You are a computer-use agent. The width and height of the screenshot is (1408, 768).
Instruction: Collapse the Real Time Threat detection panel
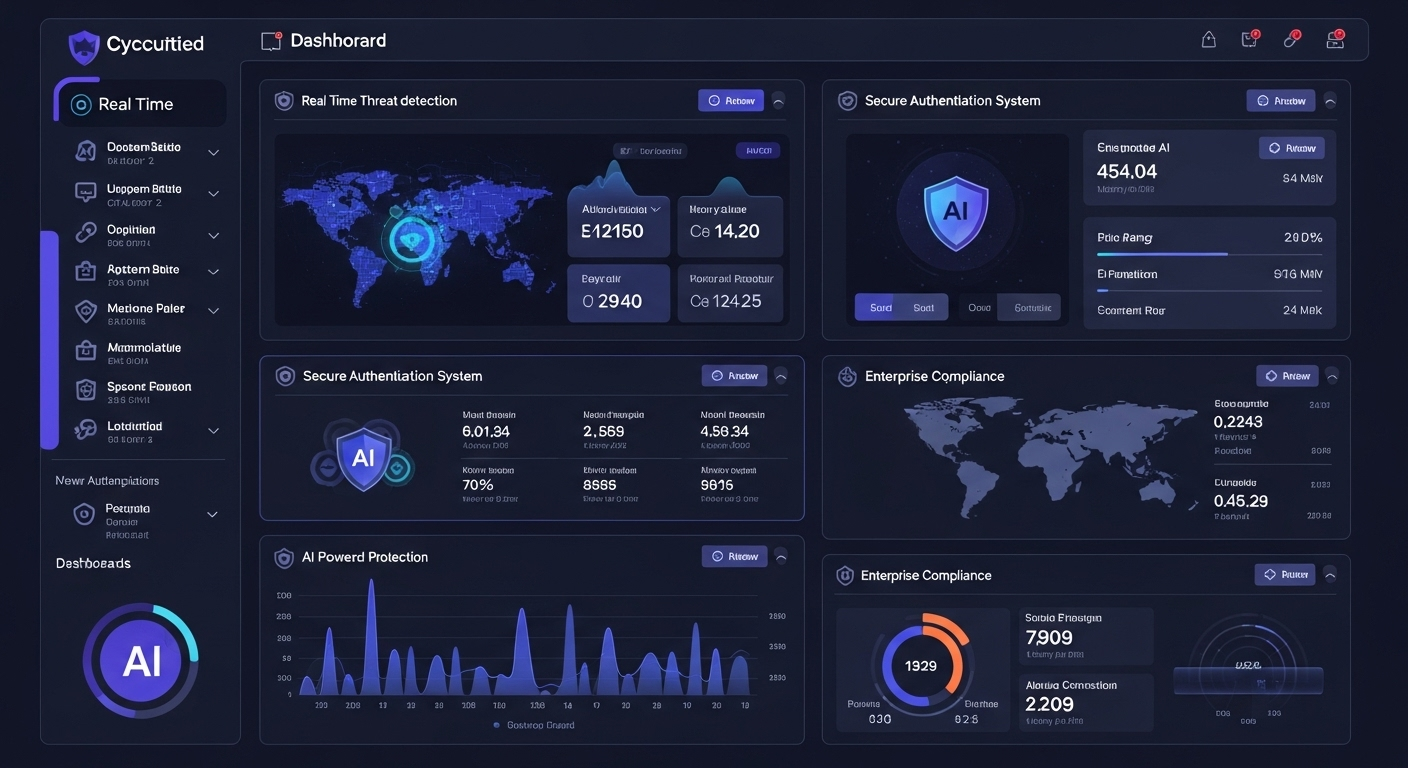(778, 100)
